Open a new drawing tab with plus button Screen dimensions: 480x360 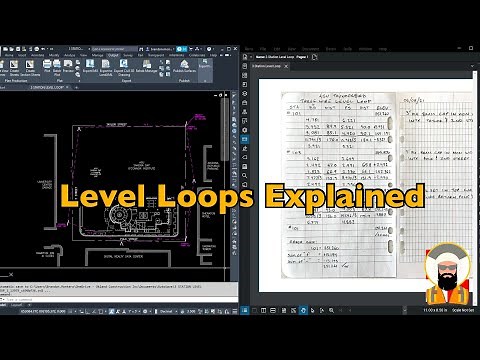(76, 87)
